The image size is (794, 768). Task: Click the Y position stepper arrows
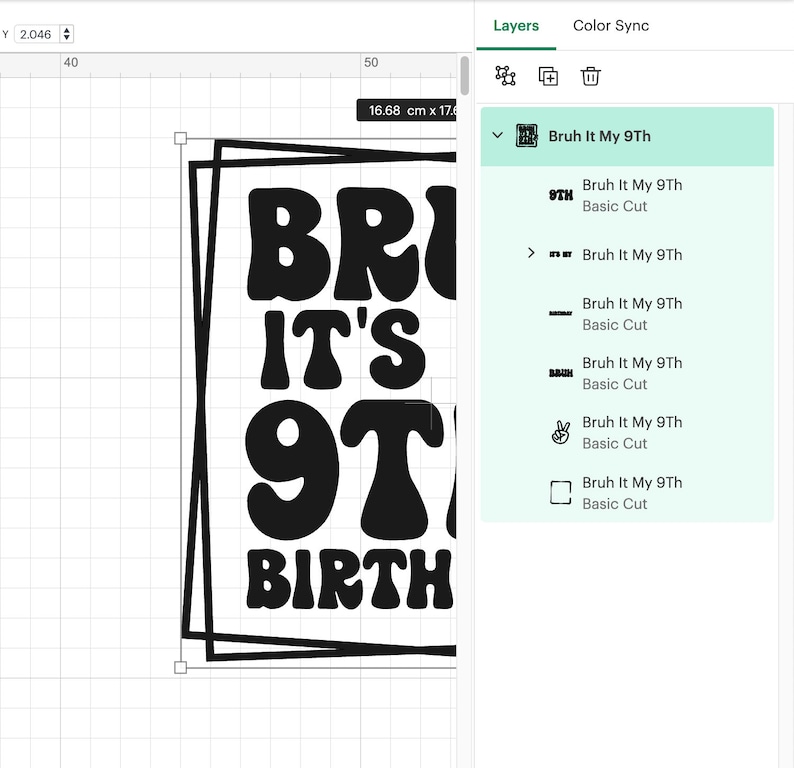click(x=66, y=34)
